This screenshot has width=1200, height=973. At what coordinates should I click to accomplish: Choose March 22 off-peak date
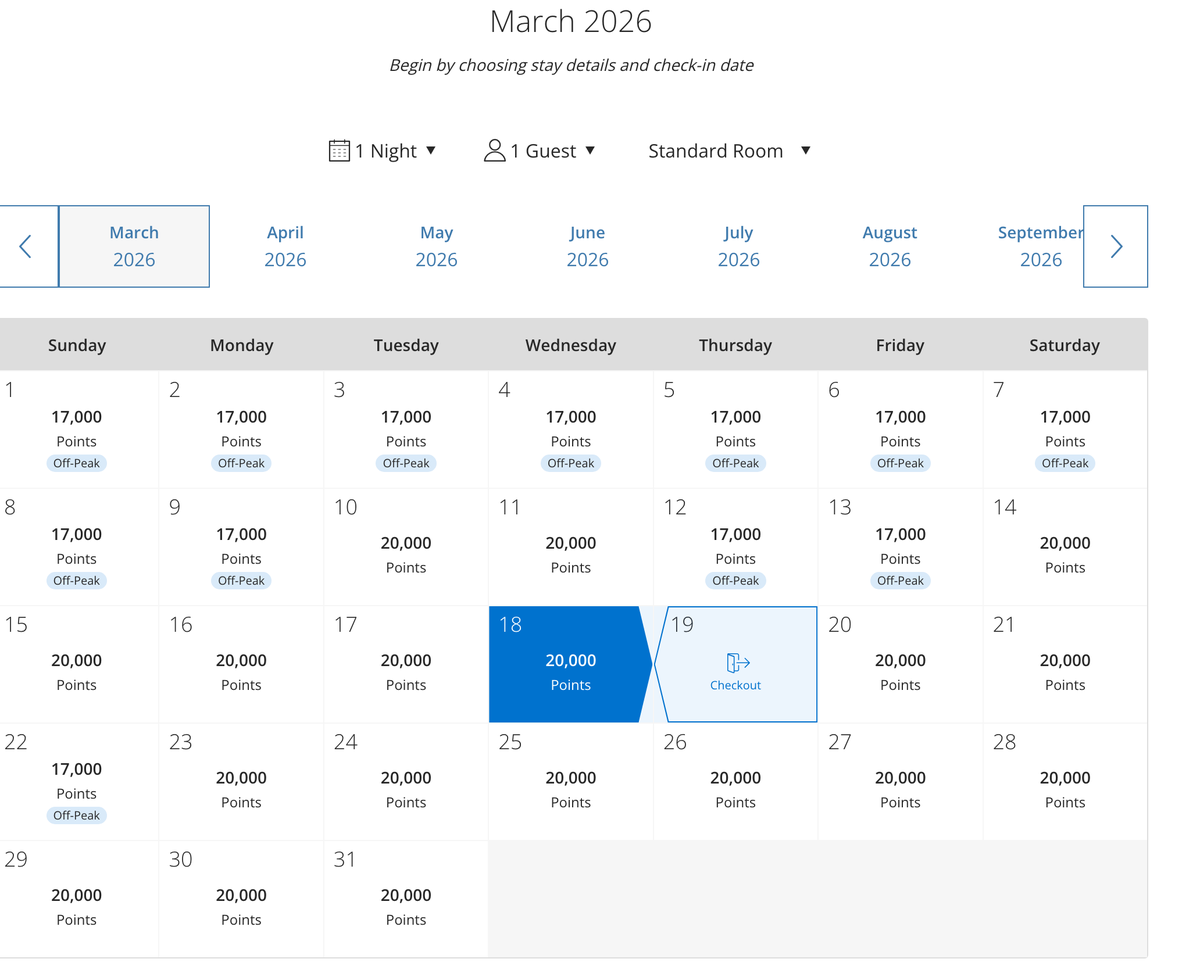(77, 781)
